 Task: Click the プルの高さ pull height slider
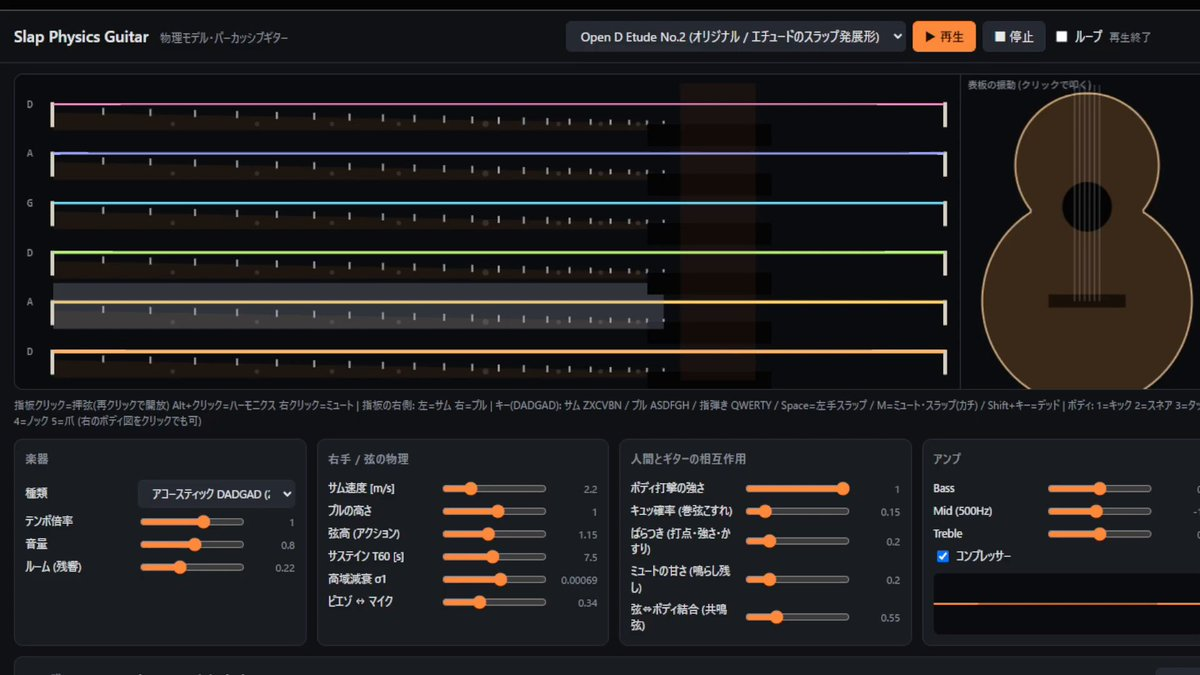click(495, 511)
